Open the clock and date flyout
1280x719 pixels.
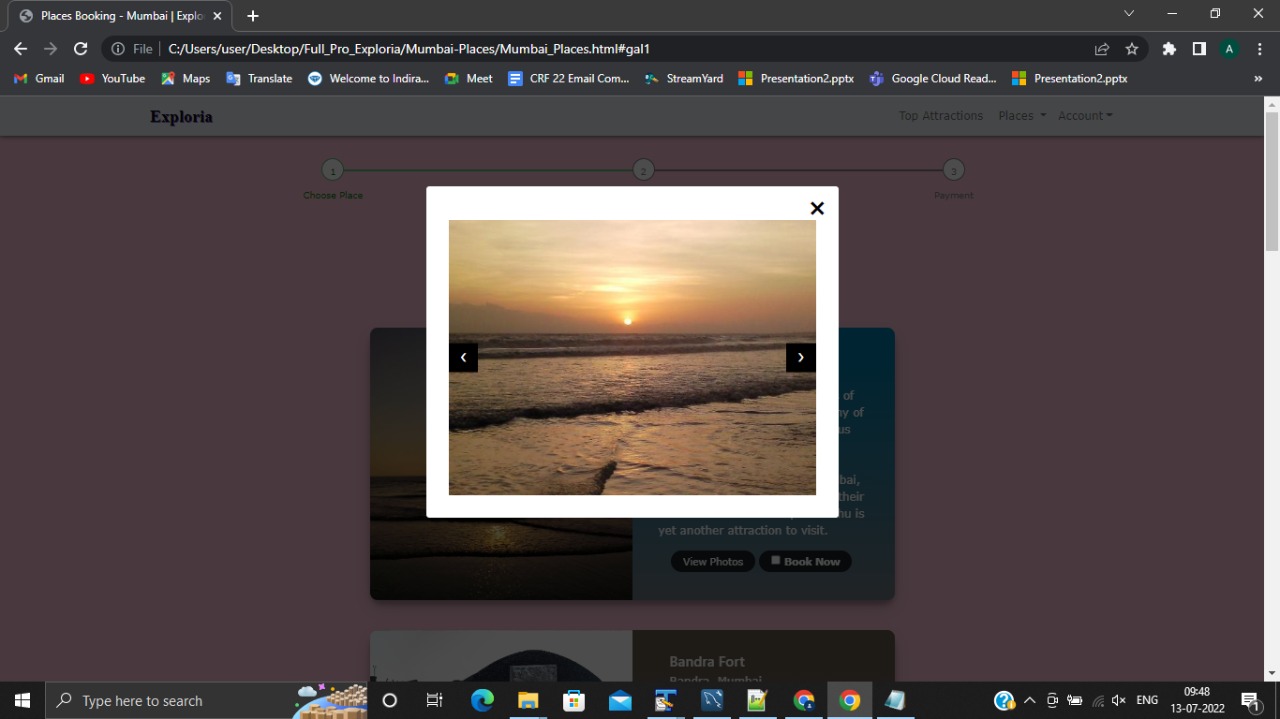click(x=1197, y=700)
